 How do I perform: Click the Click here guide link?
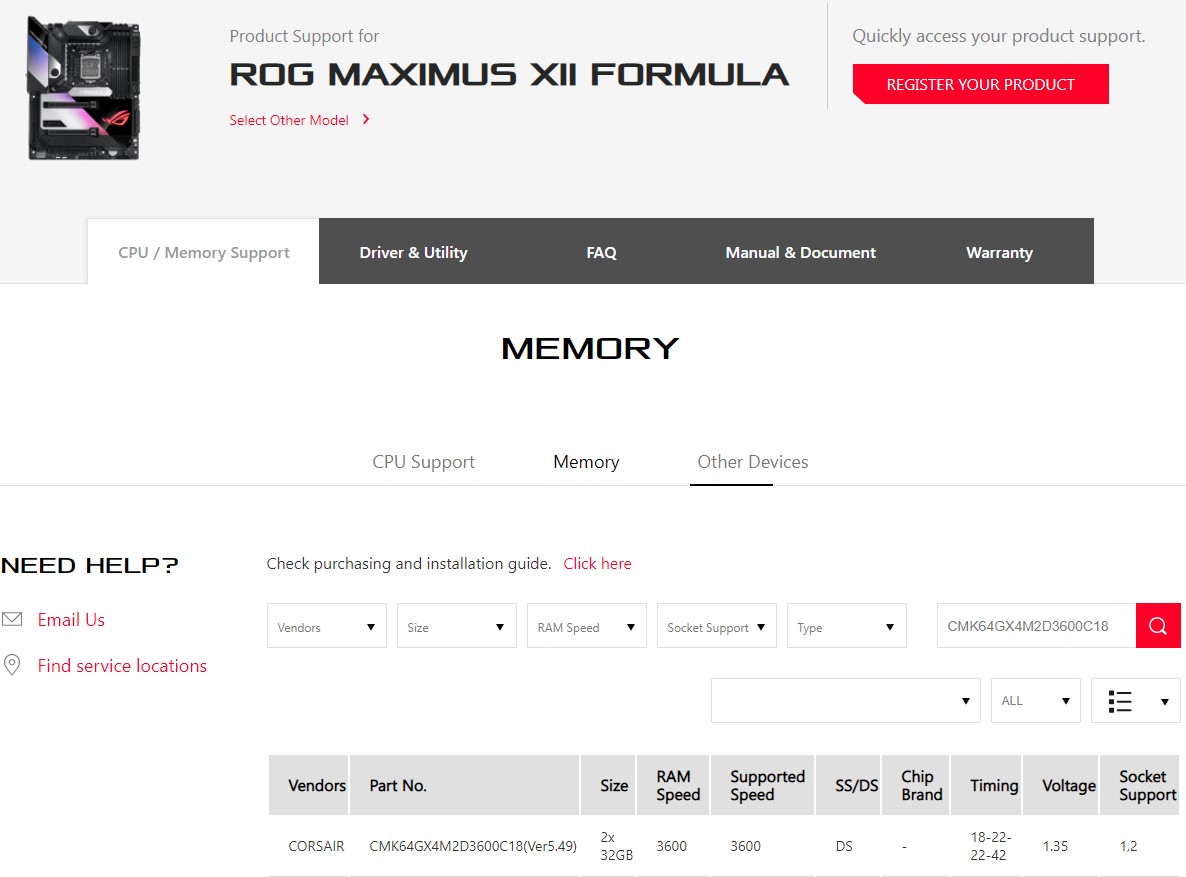click(x=598, y=564)
